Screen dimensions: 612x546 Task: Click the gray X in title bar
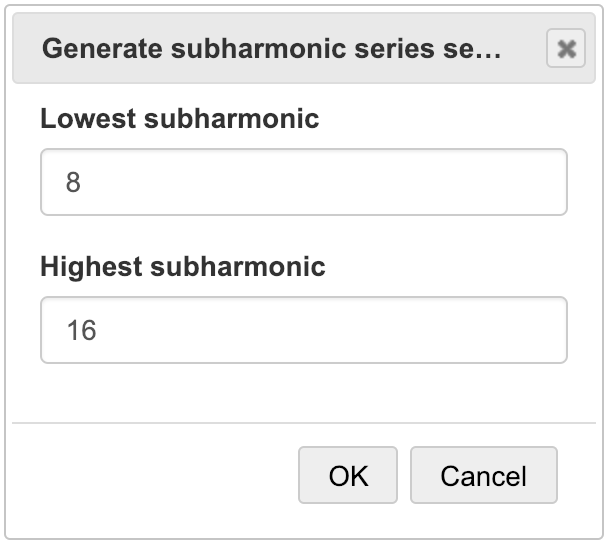click(x=566, y=49)
